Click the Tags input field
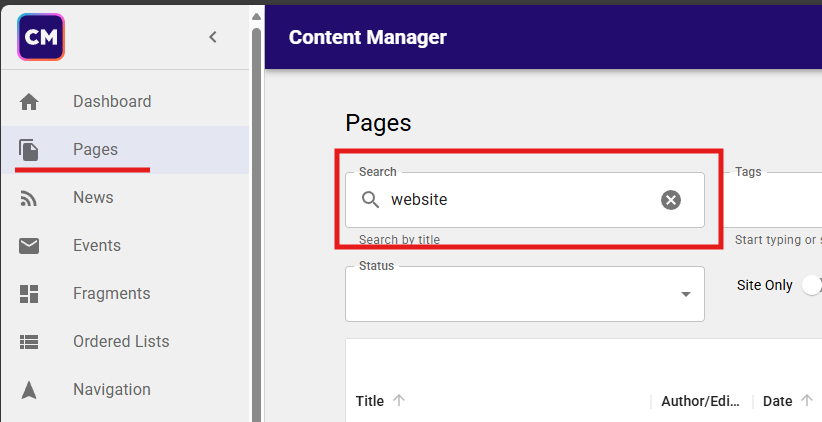This screenshot has height=422, width=822. click(773, 200)
